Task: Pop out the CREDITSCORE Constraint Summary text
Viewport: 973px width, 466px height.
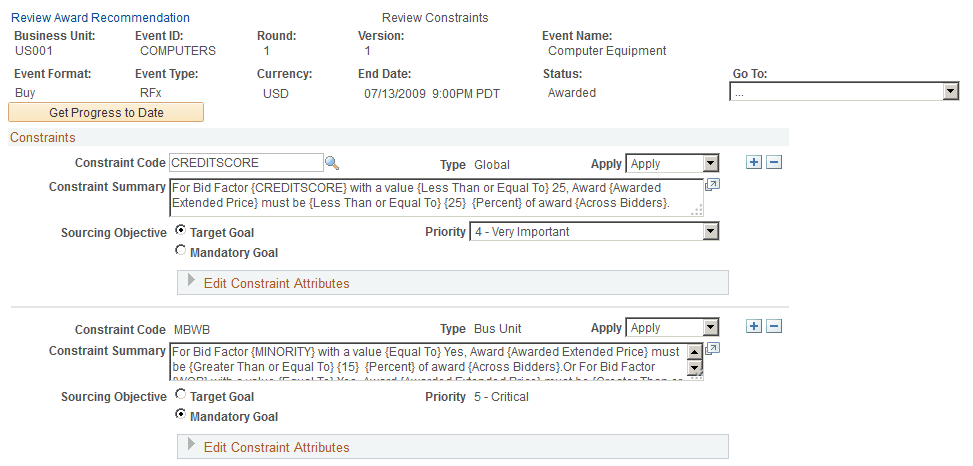Action: [712, 186]
